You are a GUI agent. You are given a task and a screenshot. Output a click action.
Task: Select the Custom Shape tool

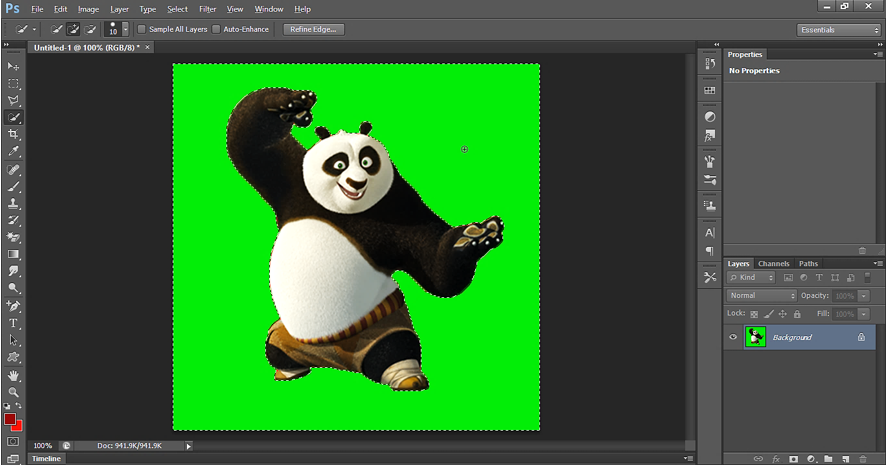tap(13, 357)
